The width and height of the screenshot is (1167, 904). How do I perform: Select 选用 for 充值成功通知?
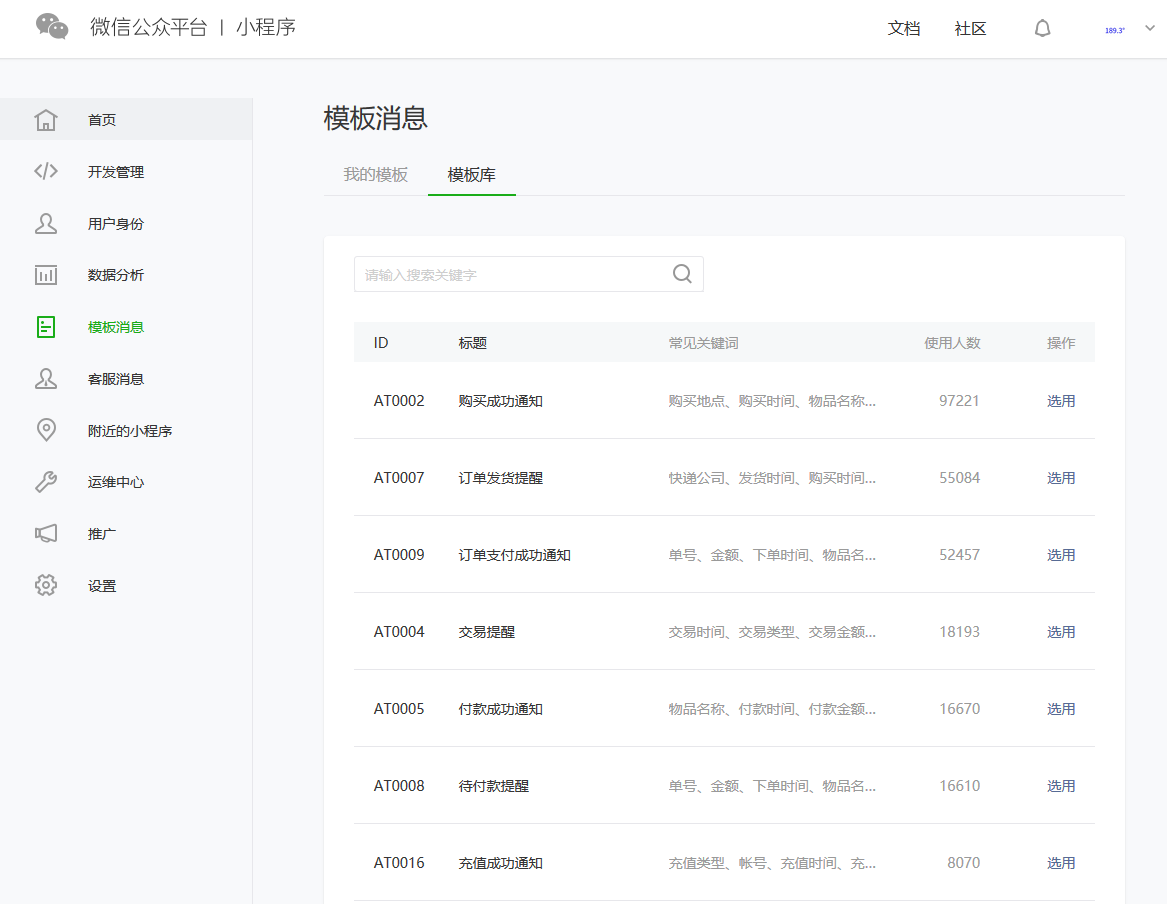(x=1061, y=863)
